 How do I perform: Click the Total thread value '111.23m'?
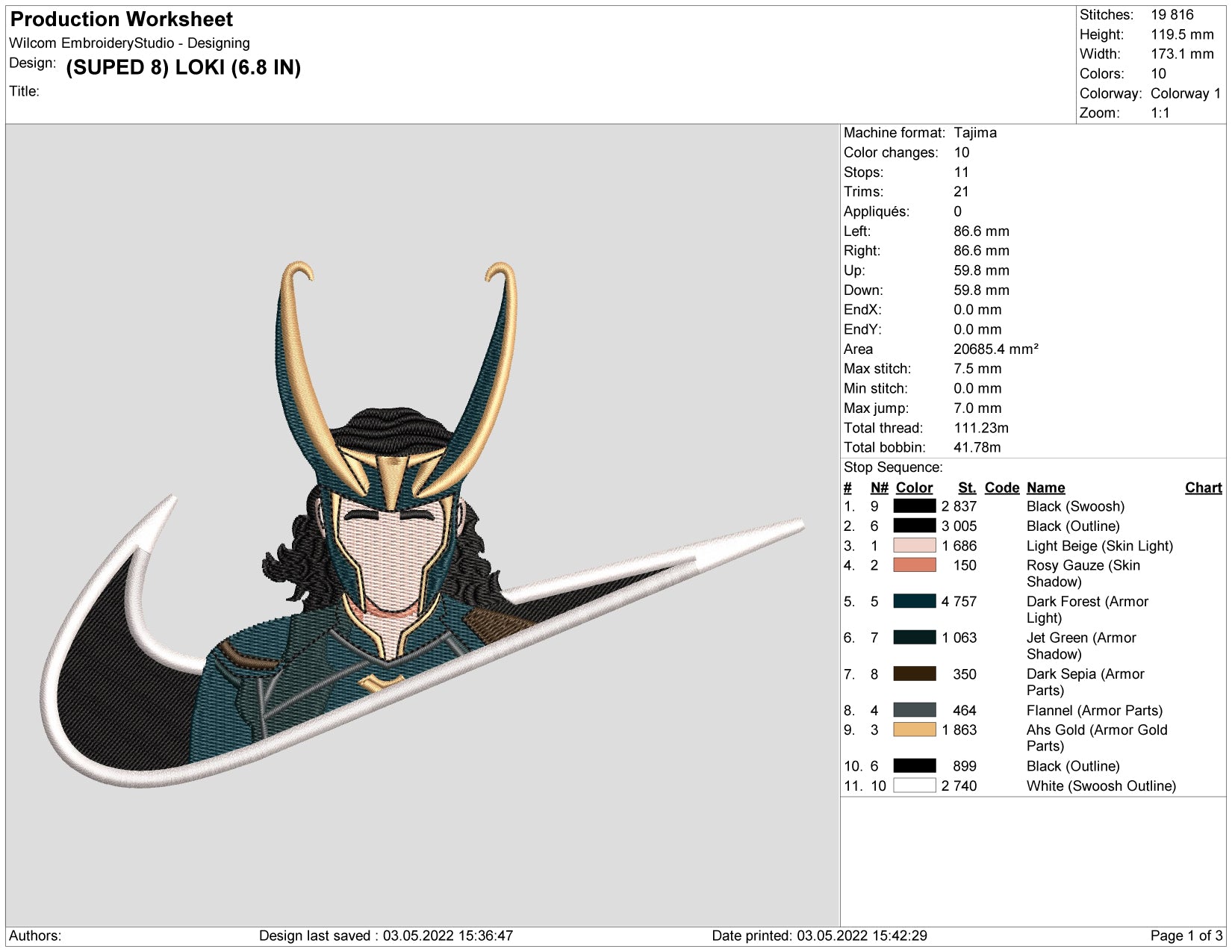click(981, 428)
